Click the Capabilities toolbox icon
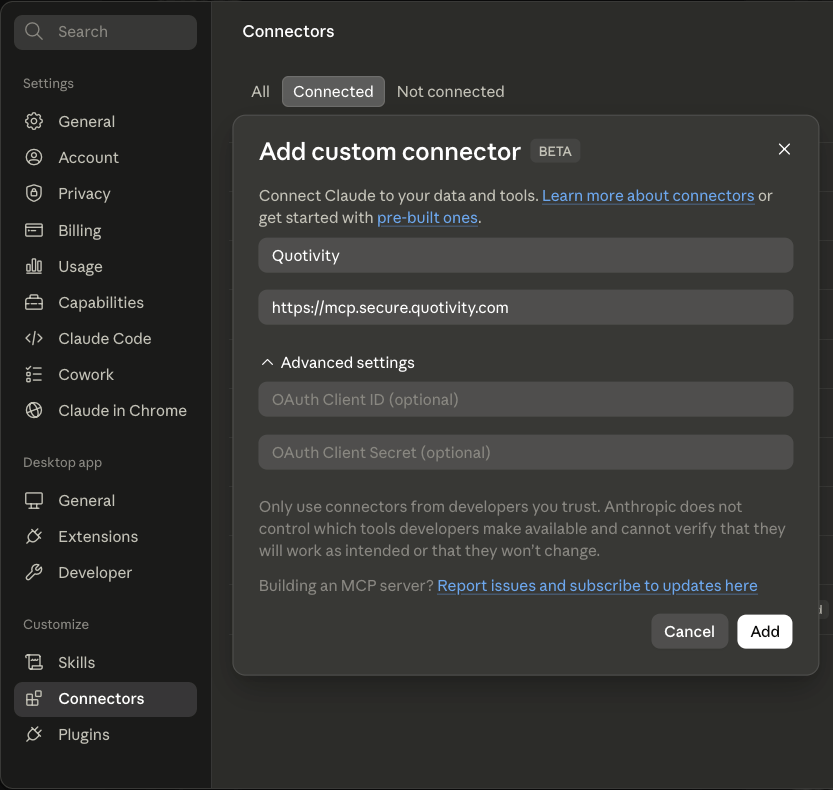The height and width of the screenshot is (790, 833). (x=34, y=302)
